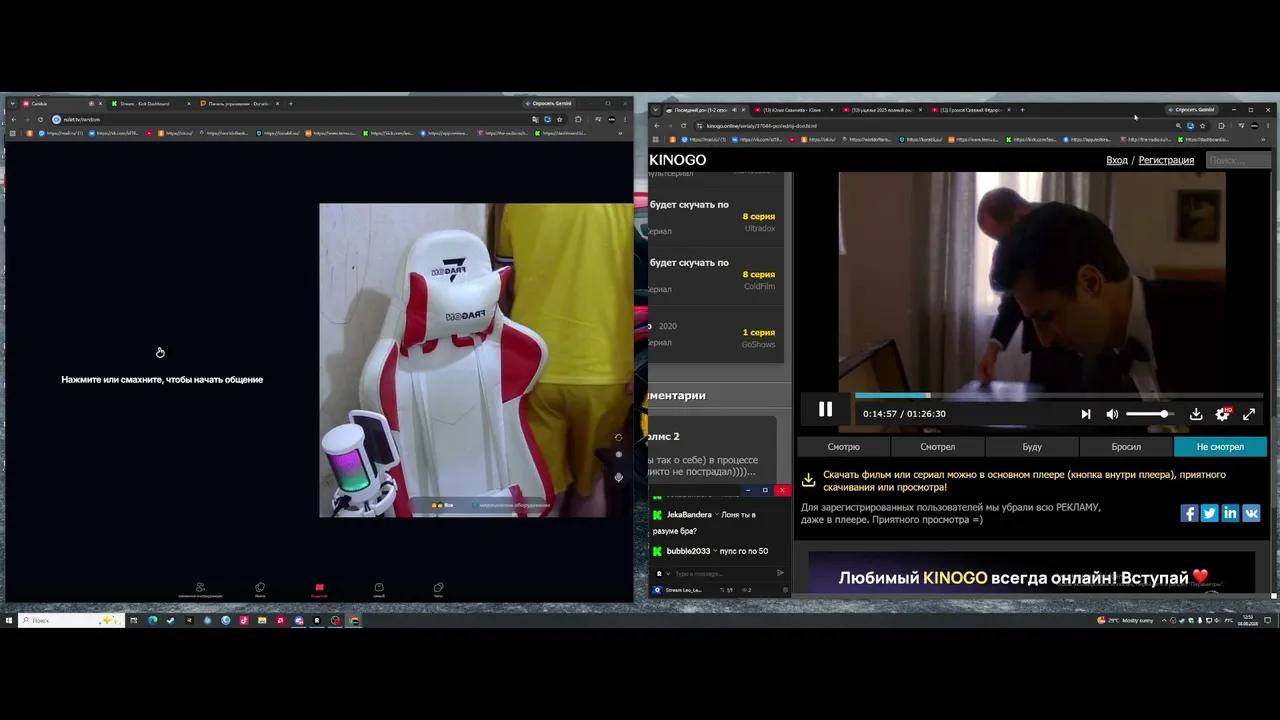
Task: Send the Kick chat message
Action: coord(781,574)
